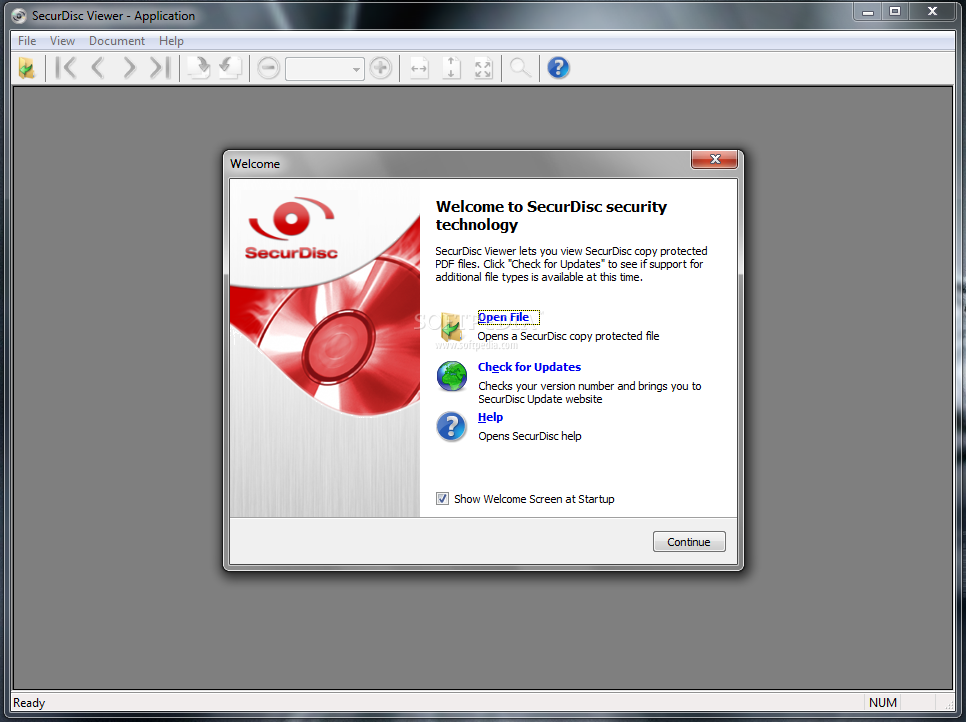Click the blue help question toolbar icon
This screenshot has height=722, width=966.
(x=558, y=68)
